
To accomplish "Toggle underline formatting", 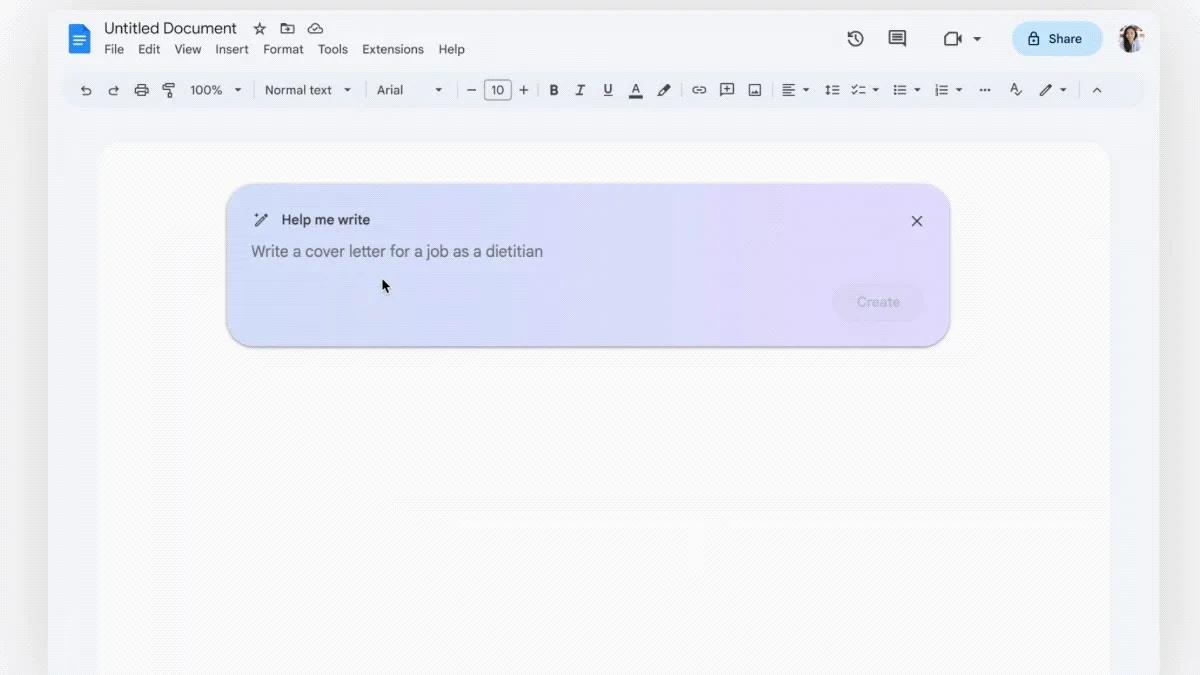I will [607, 90].
